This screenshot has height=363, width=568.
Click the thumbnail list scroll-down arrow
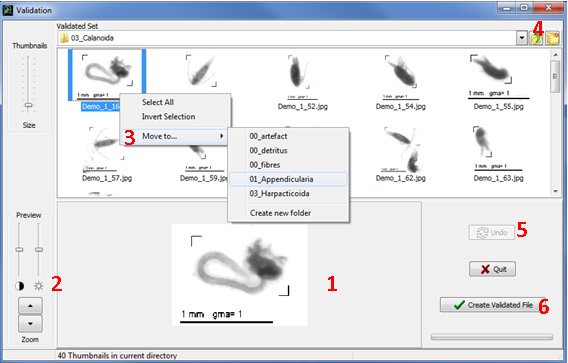555,192
